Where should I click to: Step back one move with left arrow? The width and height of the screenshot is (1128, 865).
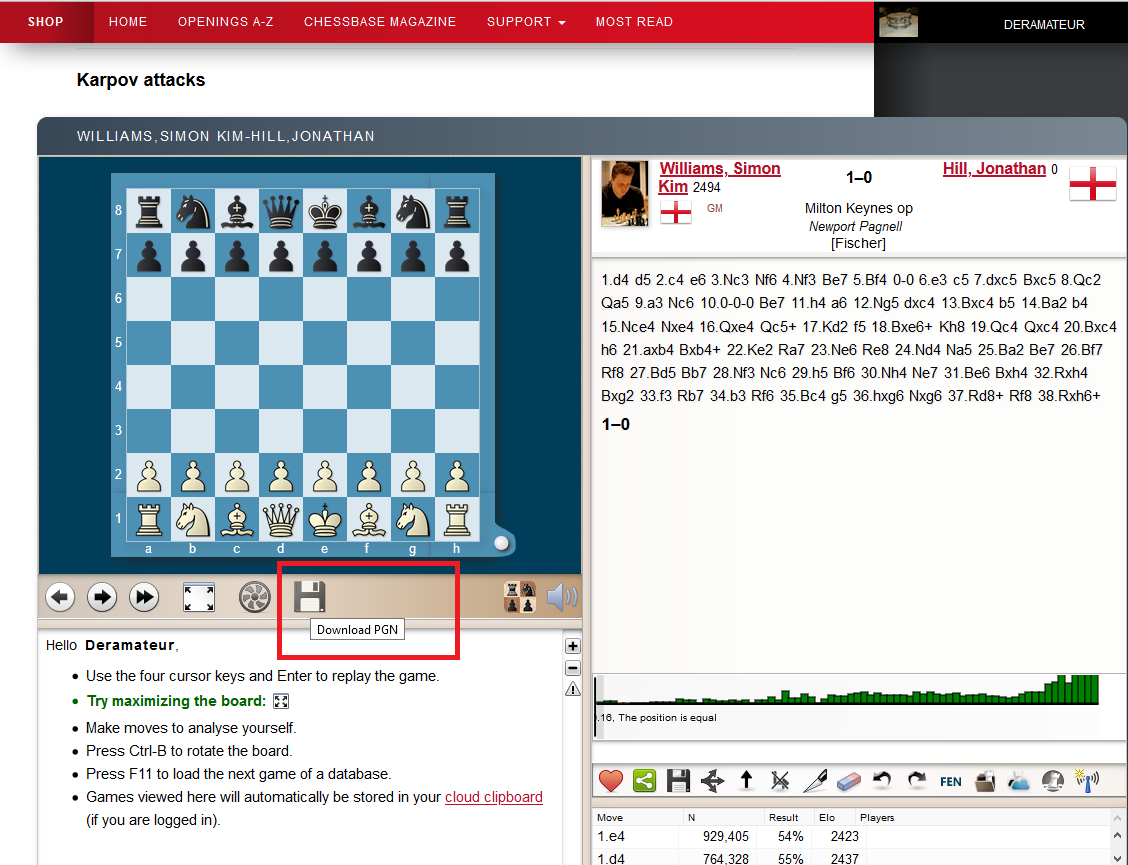tap(61, 598)
